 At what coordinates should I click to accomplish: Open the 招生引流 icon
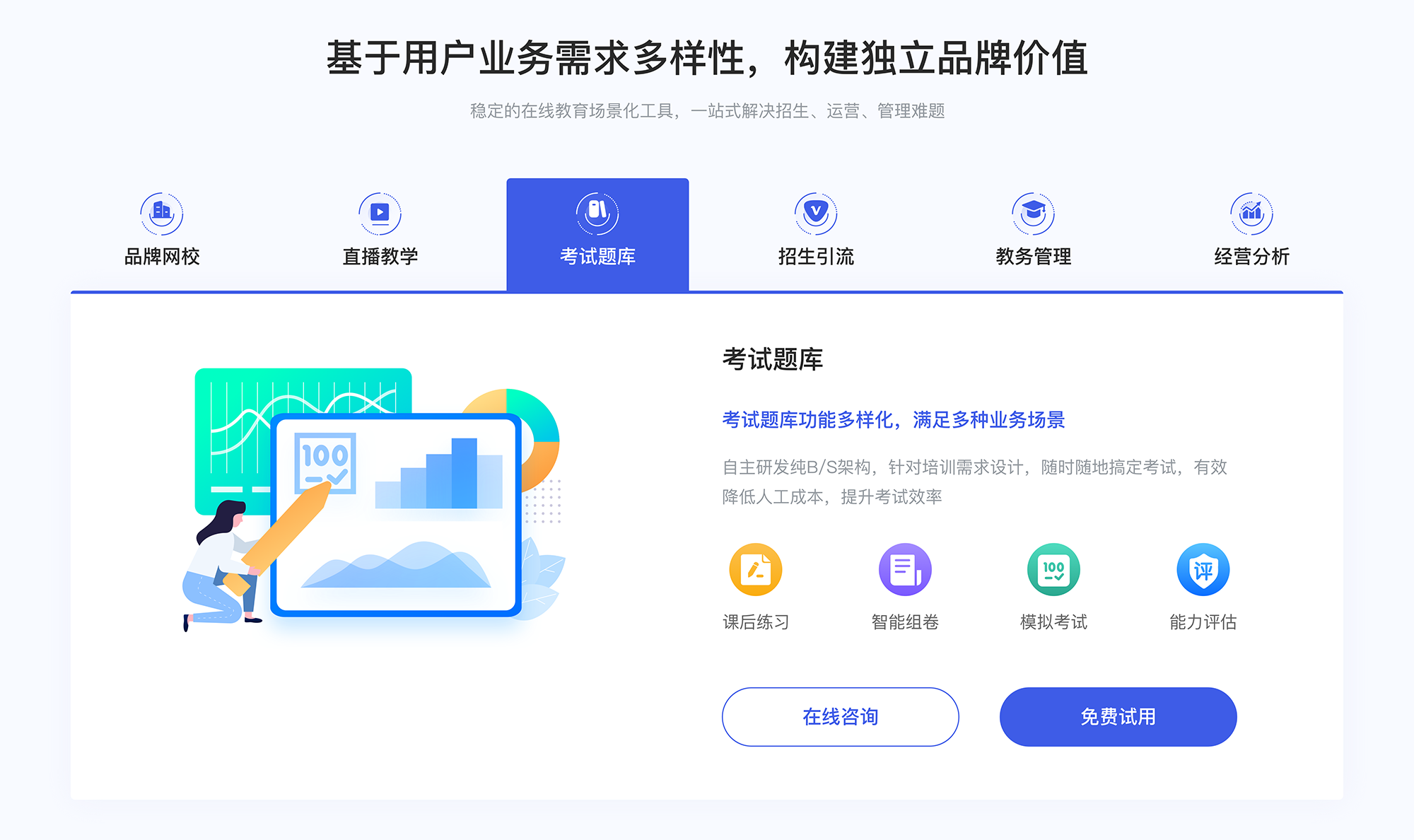809,210
